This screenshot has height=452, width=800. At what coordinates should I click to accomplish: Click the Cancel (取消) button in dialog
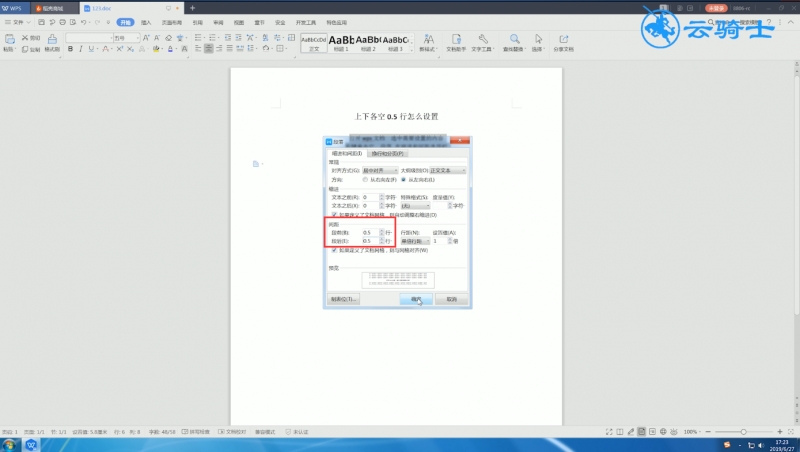pyautogui.click(x=452, y=299)
